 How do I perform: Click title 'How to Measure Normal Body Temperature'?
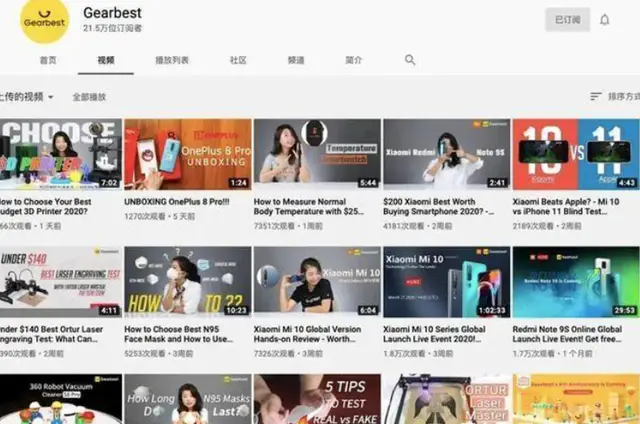click(308, 206)
